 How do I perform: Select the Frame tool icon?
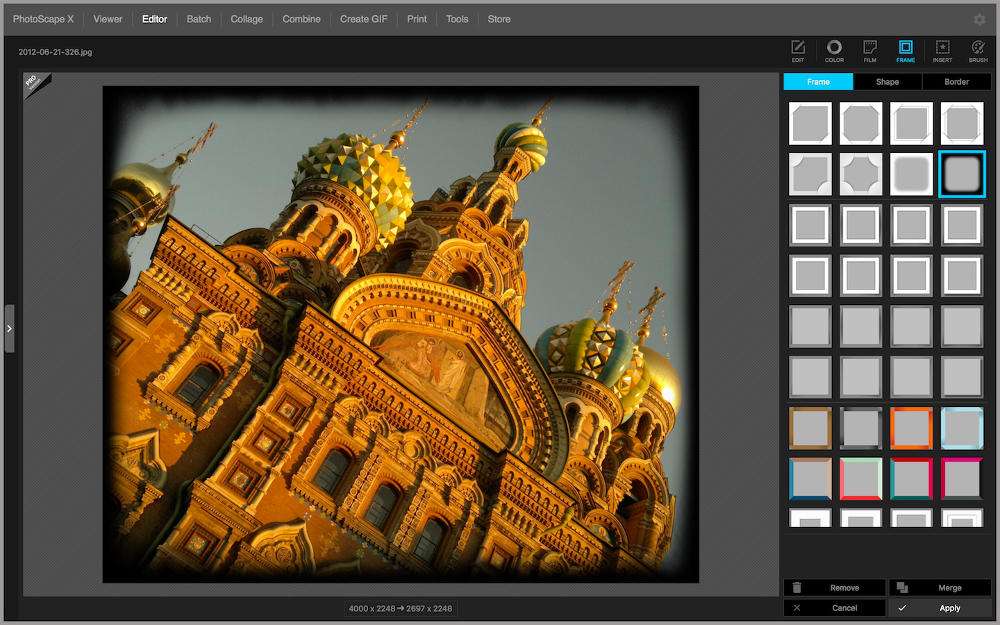pyautogui.click(x=905, y=50)
